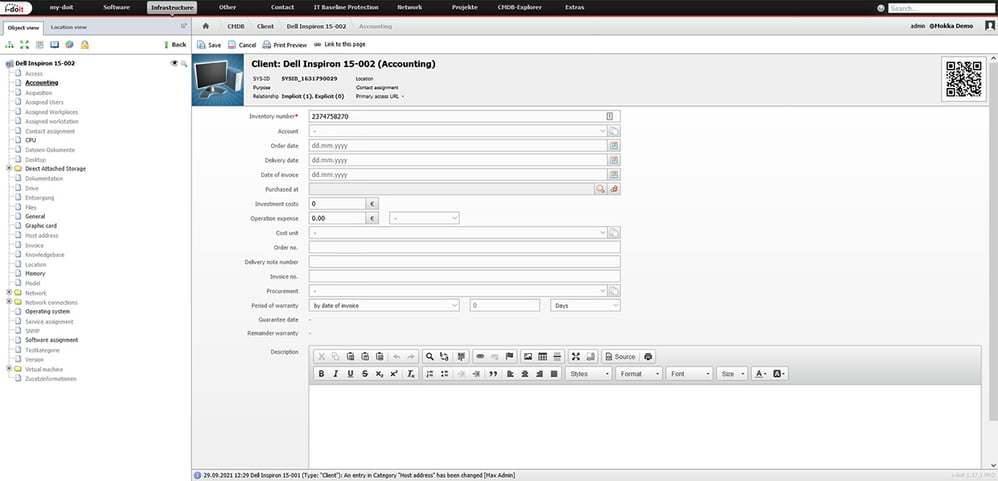Open the Account dropdown
Viewport: 998px width, 481px height.
[x=458, y=131]
